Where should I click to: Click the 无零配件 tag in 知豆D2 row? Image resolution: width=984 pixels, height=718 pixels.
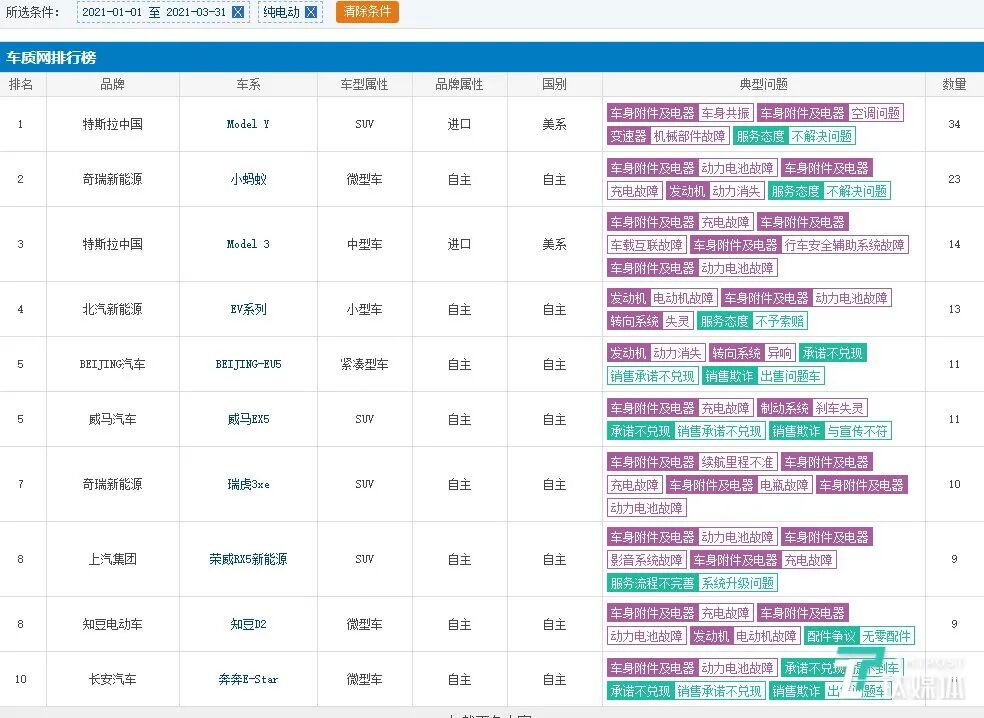coord(886,636)
